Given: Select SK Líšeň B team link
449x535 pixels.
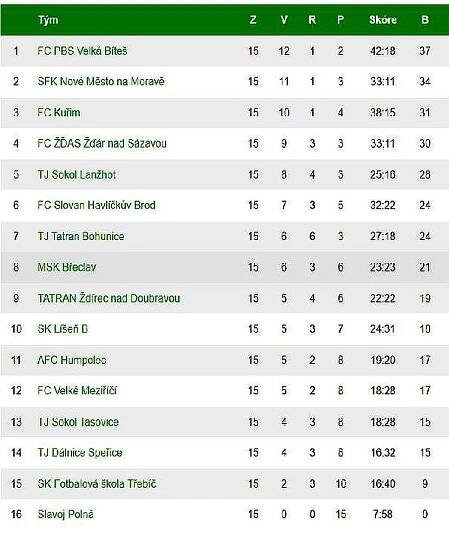Looking at the screenshot, I should [x=63, y=329].
